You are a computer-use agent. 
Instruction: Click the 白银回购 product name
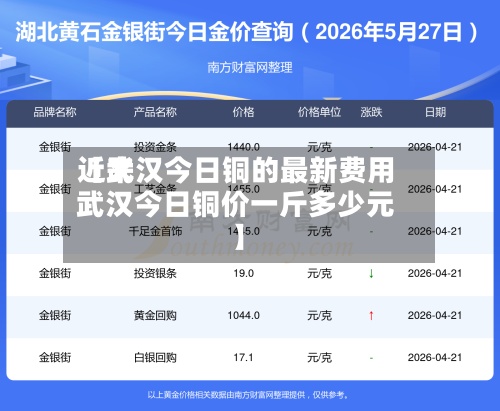tap(155, 358)
